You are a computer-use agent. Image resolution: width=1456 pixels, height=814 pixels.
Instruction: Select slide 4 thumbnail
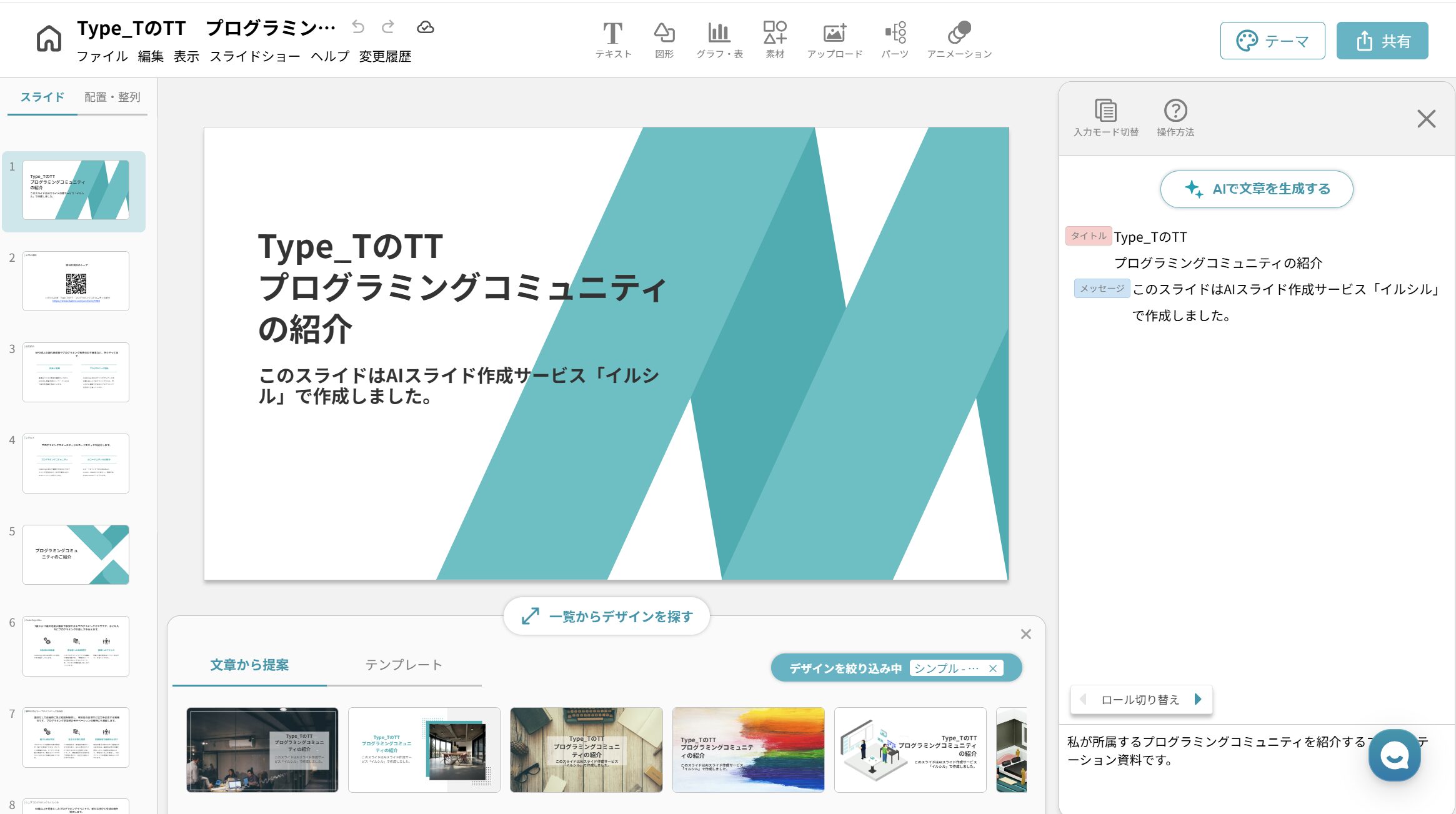tap(76, 464)
